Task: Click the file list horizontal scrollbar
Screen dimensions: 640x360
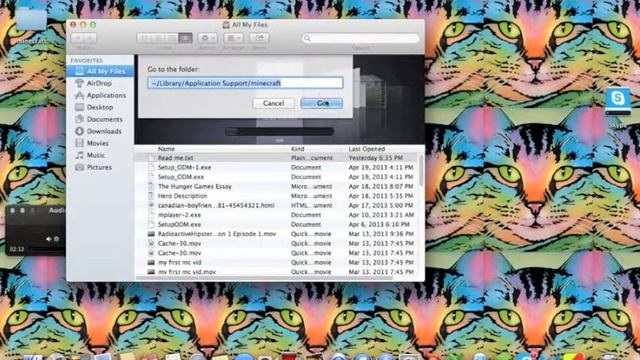Action: [264, 278]
